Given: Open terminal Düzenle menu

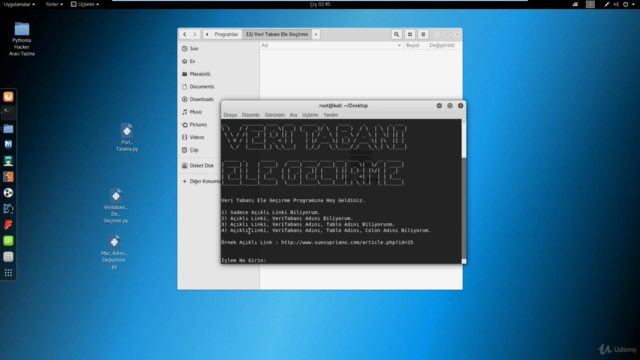Looking at the screenshot, I should [x=251, y=115].
